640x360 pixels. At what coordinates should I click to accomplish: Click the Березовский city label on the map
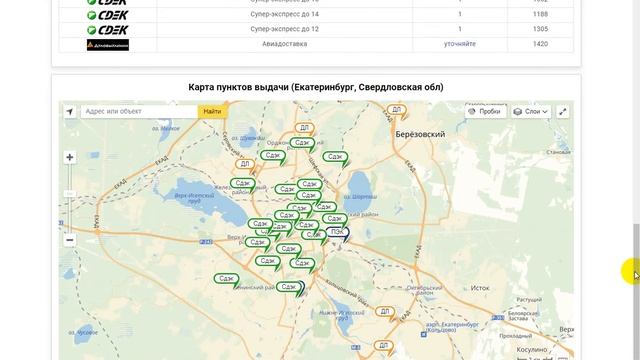click(x=420, y=134)
